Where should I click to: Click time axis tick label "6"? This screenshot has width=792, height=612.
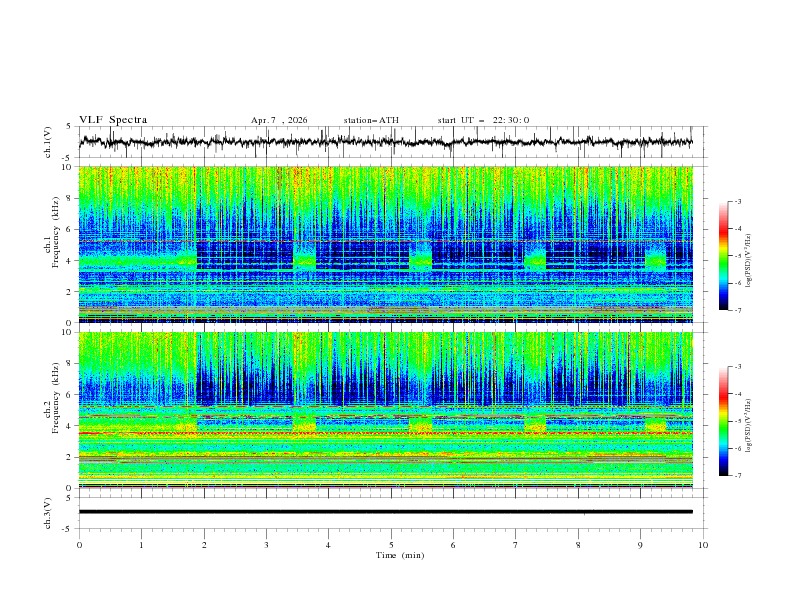pyautogui.click(x=453, y=545)
